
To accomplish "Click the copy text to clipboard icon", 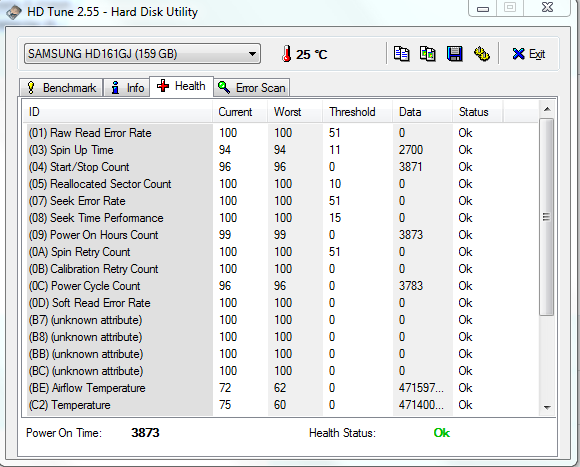I will coord(401,54).
